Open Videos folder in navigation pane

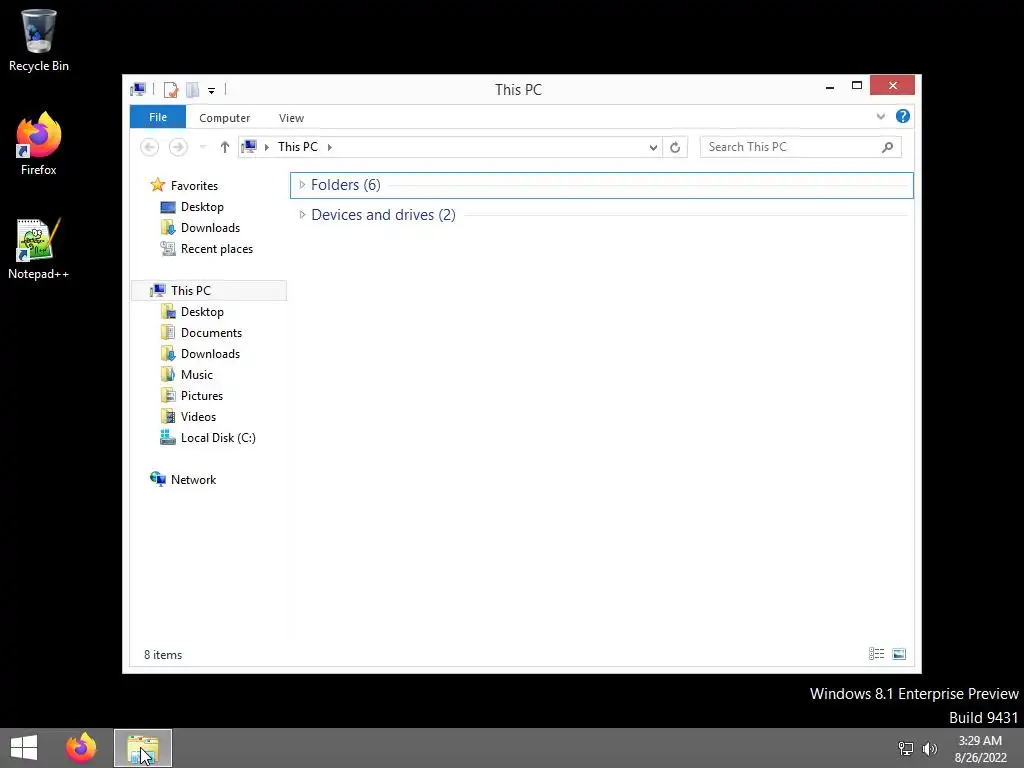click(198, 417)
